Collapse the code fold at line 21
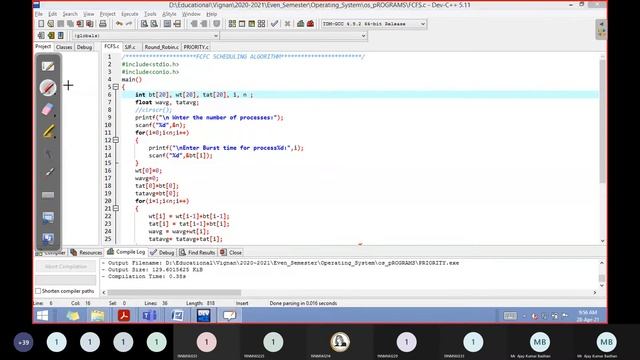 pyautogui.click(x=116, y=208)
